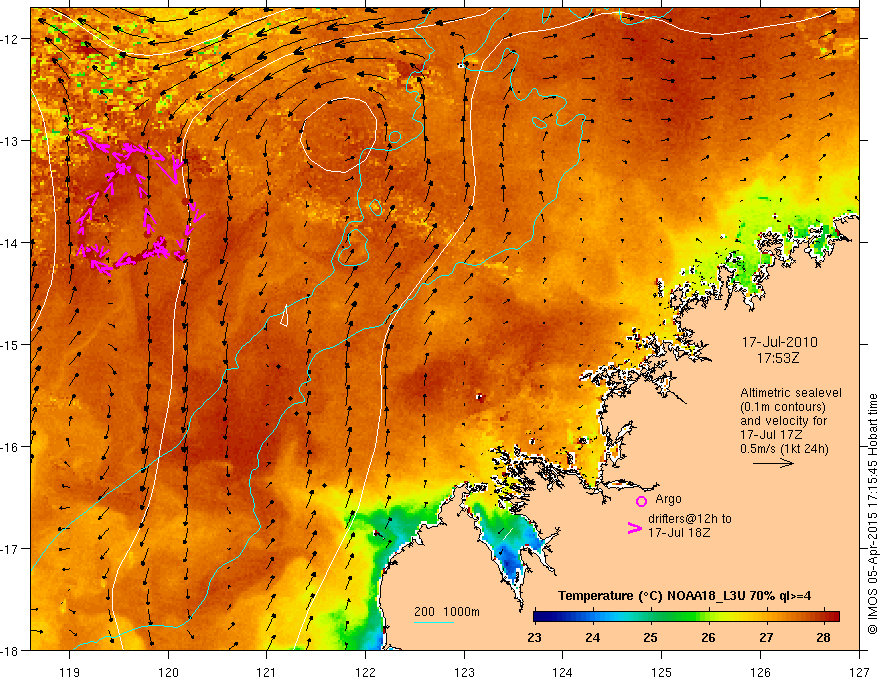Click the 'Altimetric sealevel' text line
Screen dimensions: 880x680
(791, 393)
